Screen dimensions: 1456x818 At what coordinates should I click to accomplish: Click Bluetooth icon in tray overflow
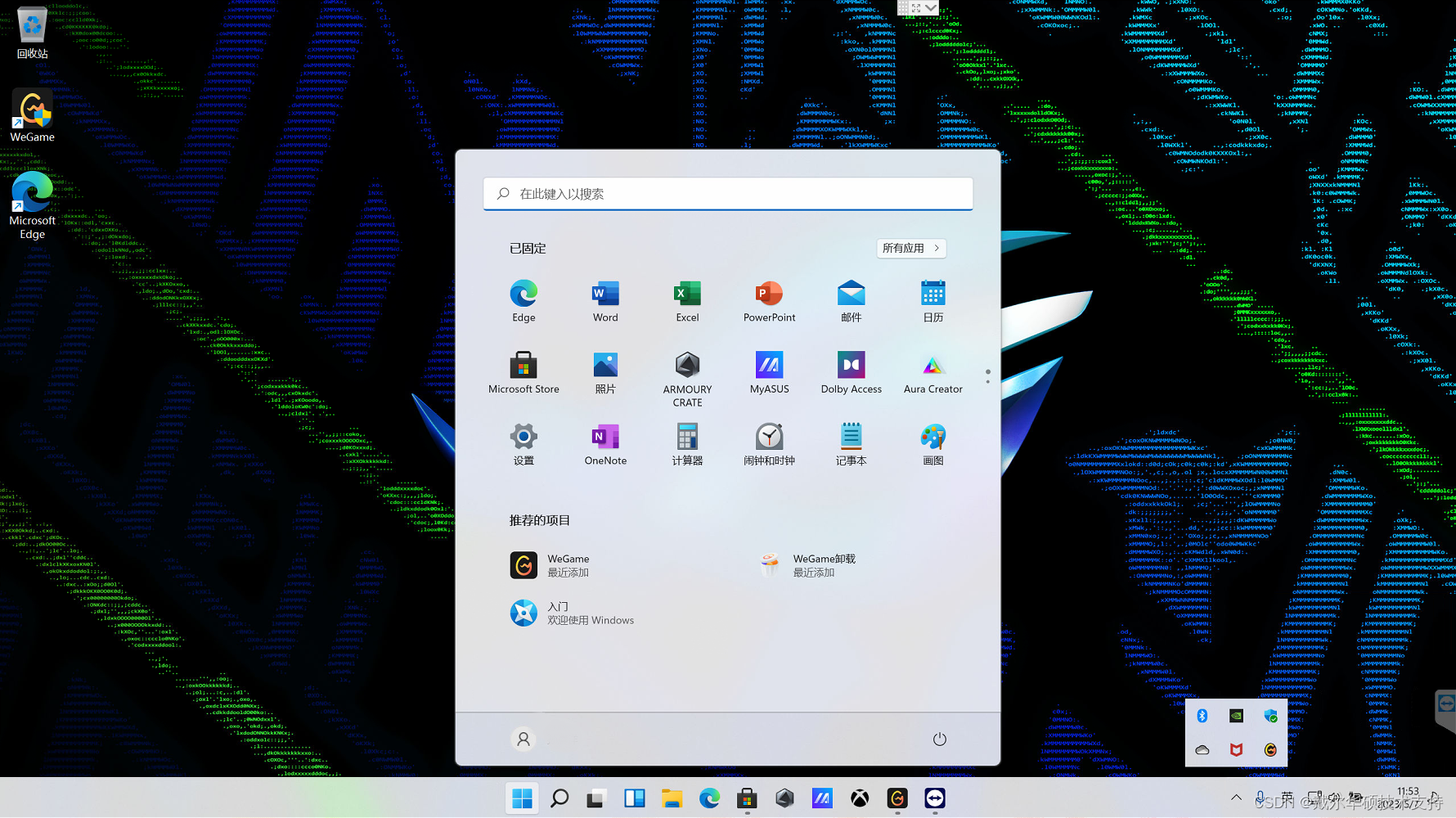1202,716
